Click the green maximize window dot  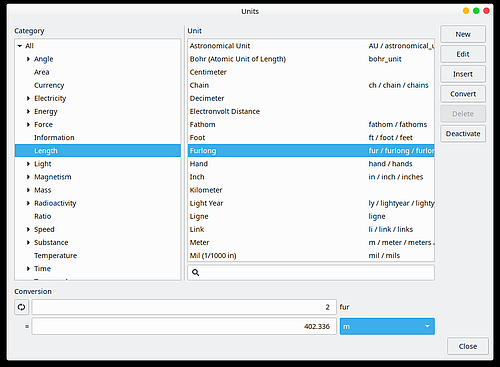click(x=476, y=11)
